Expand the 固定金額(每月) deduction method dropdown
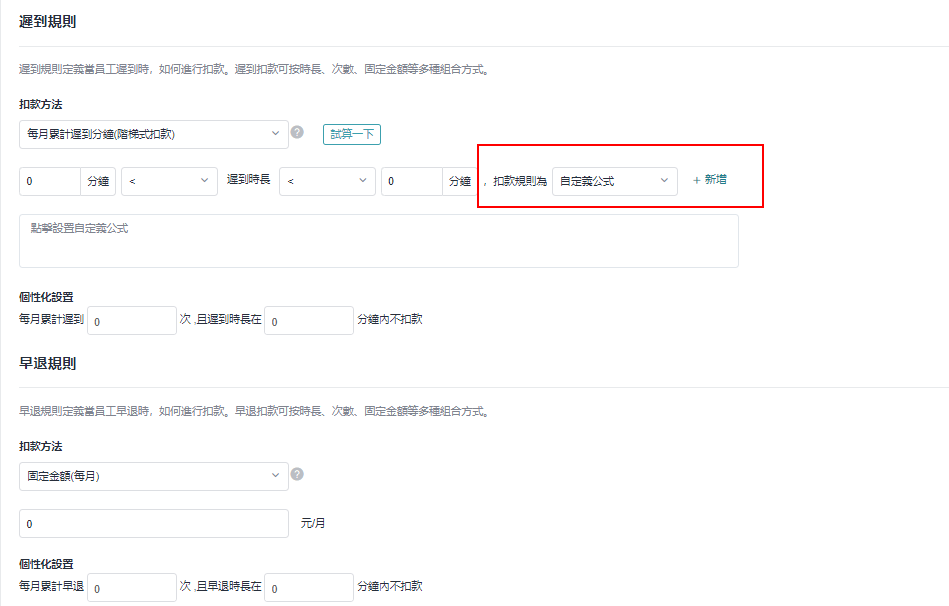This screenshot has width=949, height=606. (x=153, y=476)
